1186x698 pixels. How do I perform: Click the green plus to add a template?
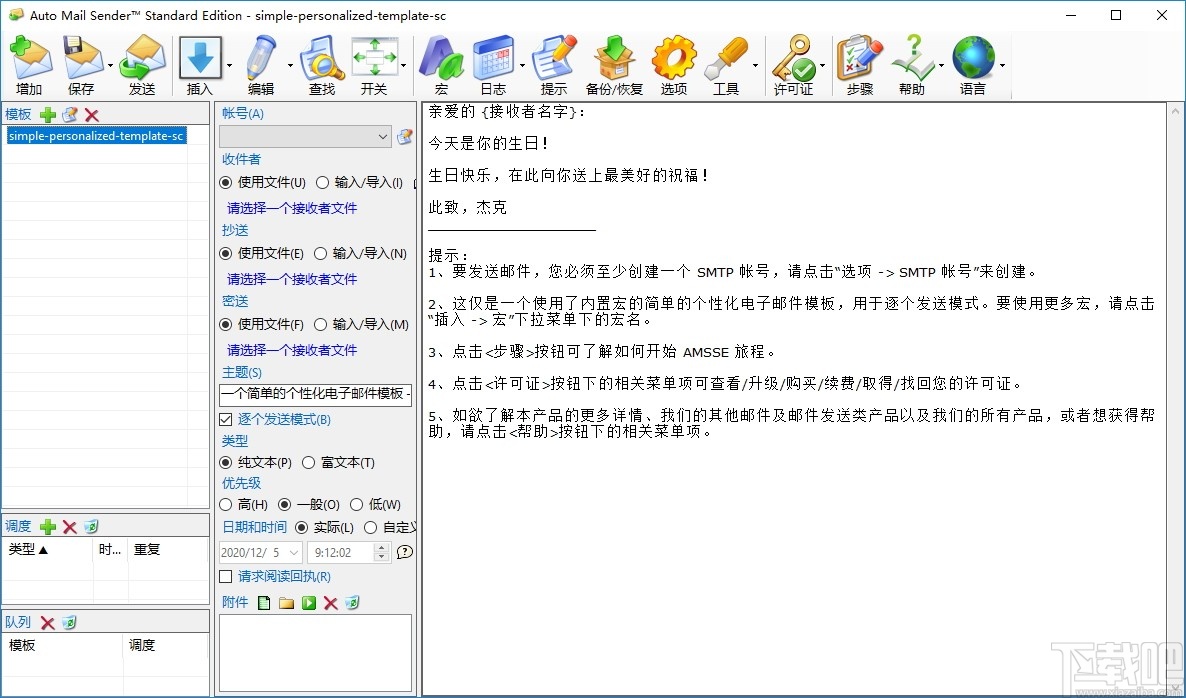click(x=47, y=113)
